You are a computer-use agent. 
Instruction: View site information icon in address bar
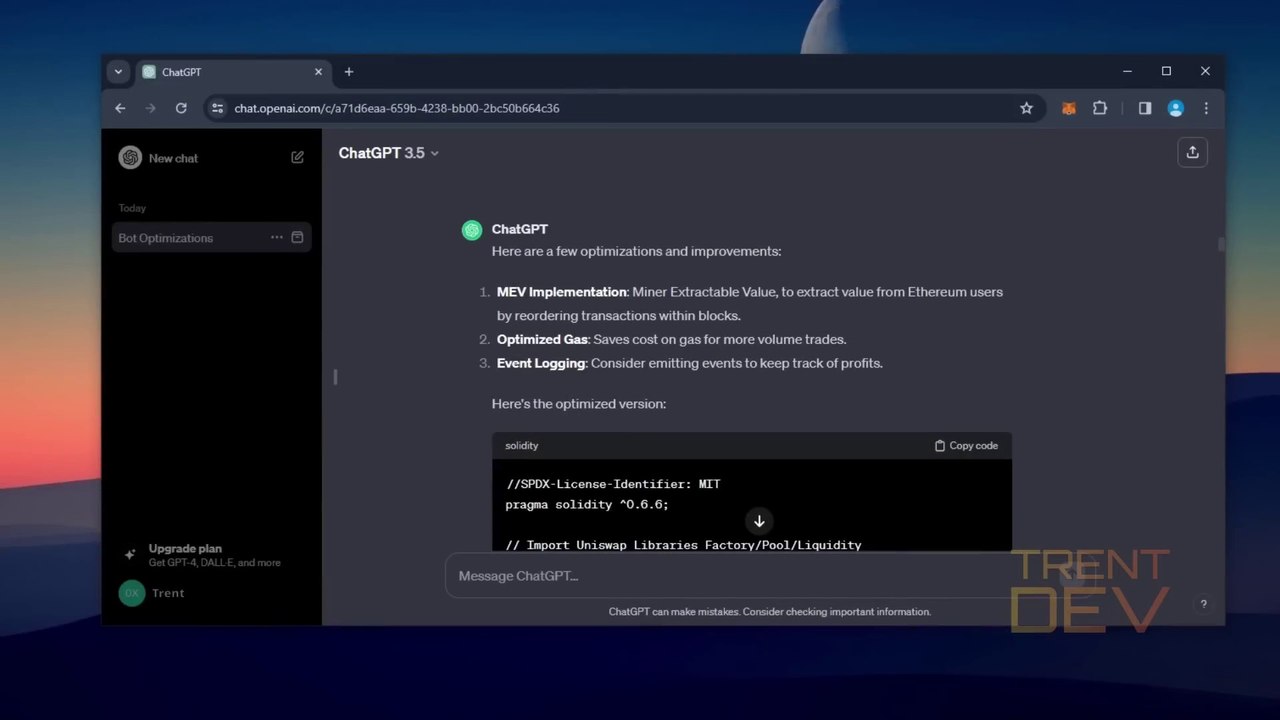tap(217, 108)
